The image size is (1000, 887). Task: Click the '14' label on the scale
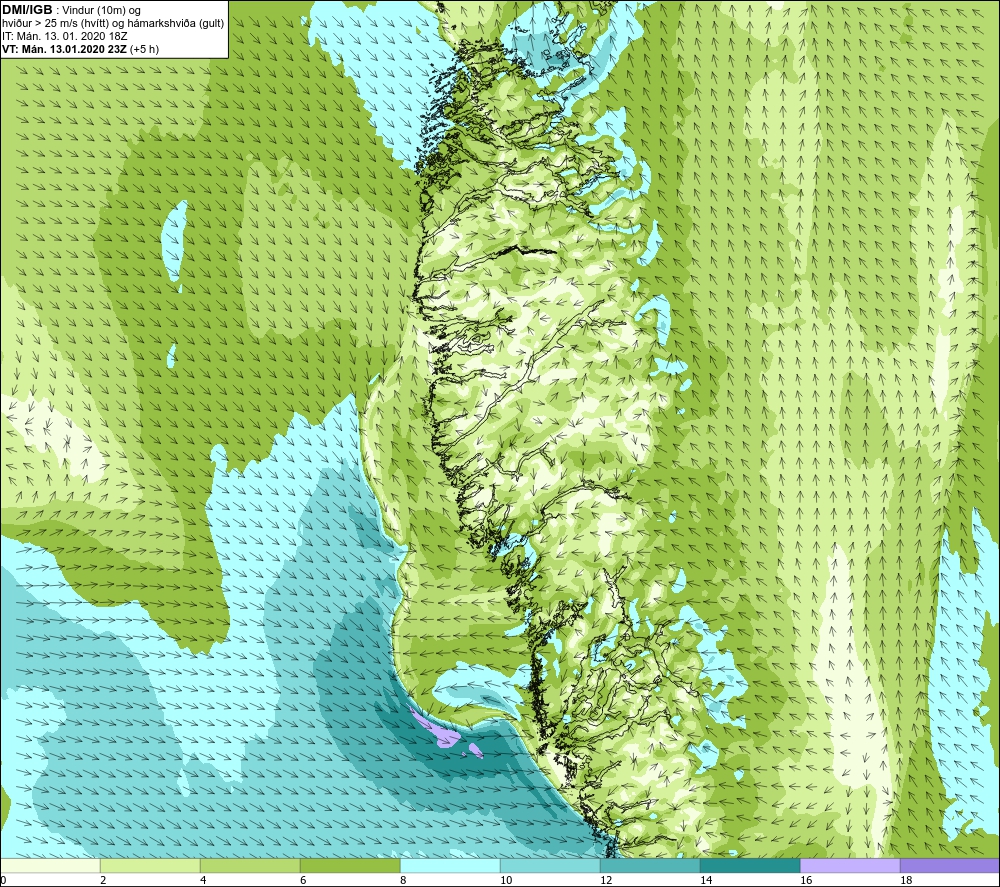coord(706,880)
